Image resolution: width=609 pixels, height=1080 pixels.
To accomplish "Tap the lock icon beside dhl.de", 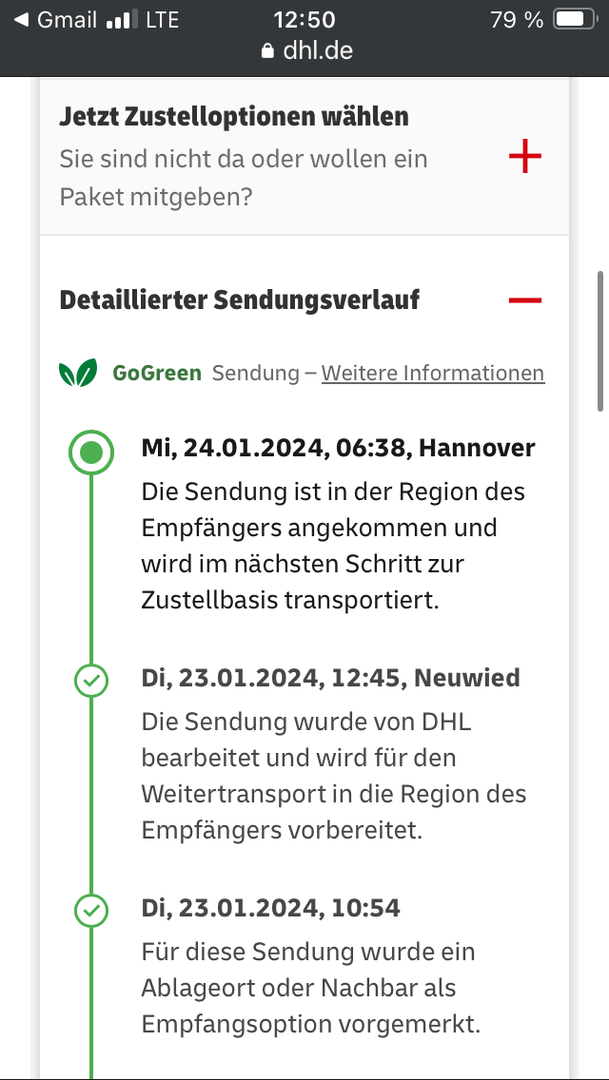I will click(267, 51).
